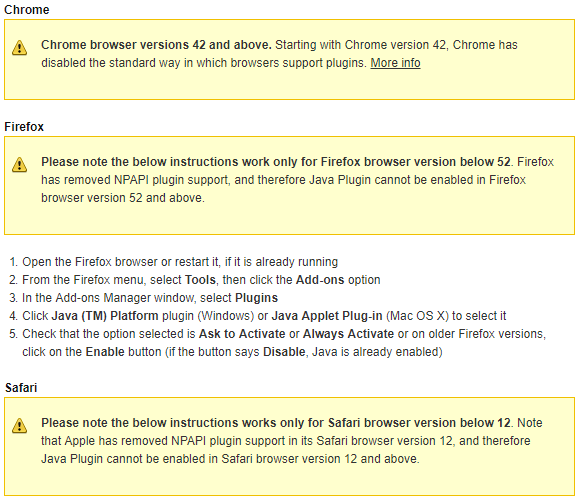Viewport: 586px width, 501px height.
Task: Open the More info link
Action: coord(395,63)
